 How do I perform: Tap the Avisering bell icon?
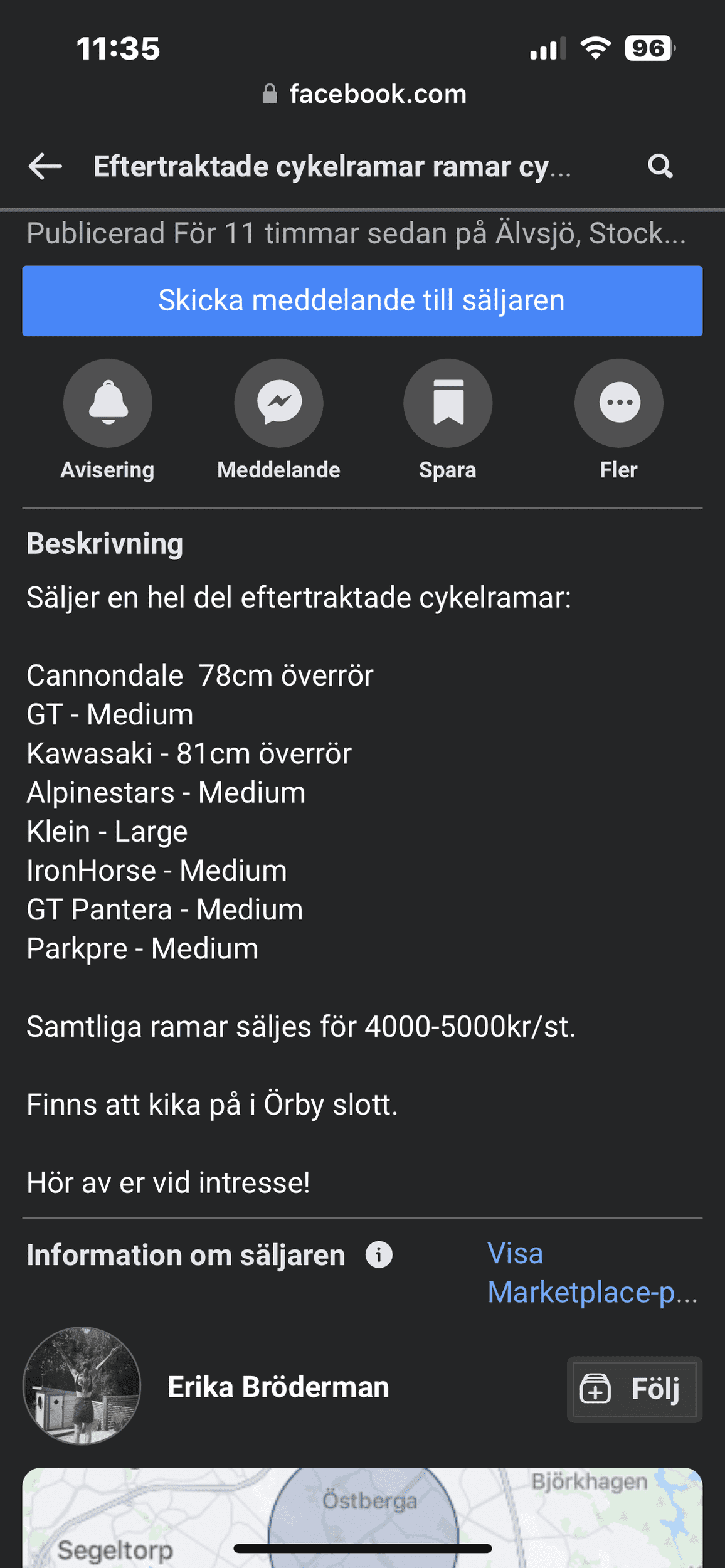click(x=108, y=403)
